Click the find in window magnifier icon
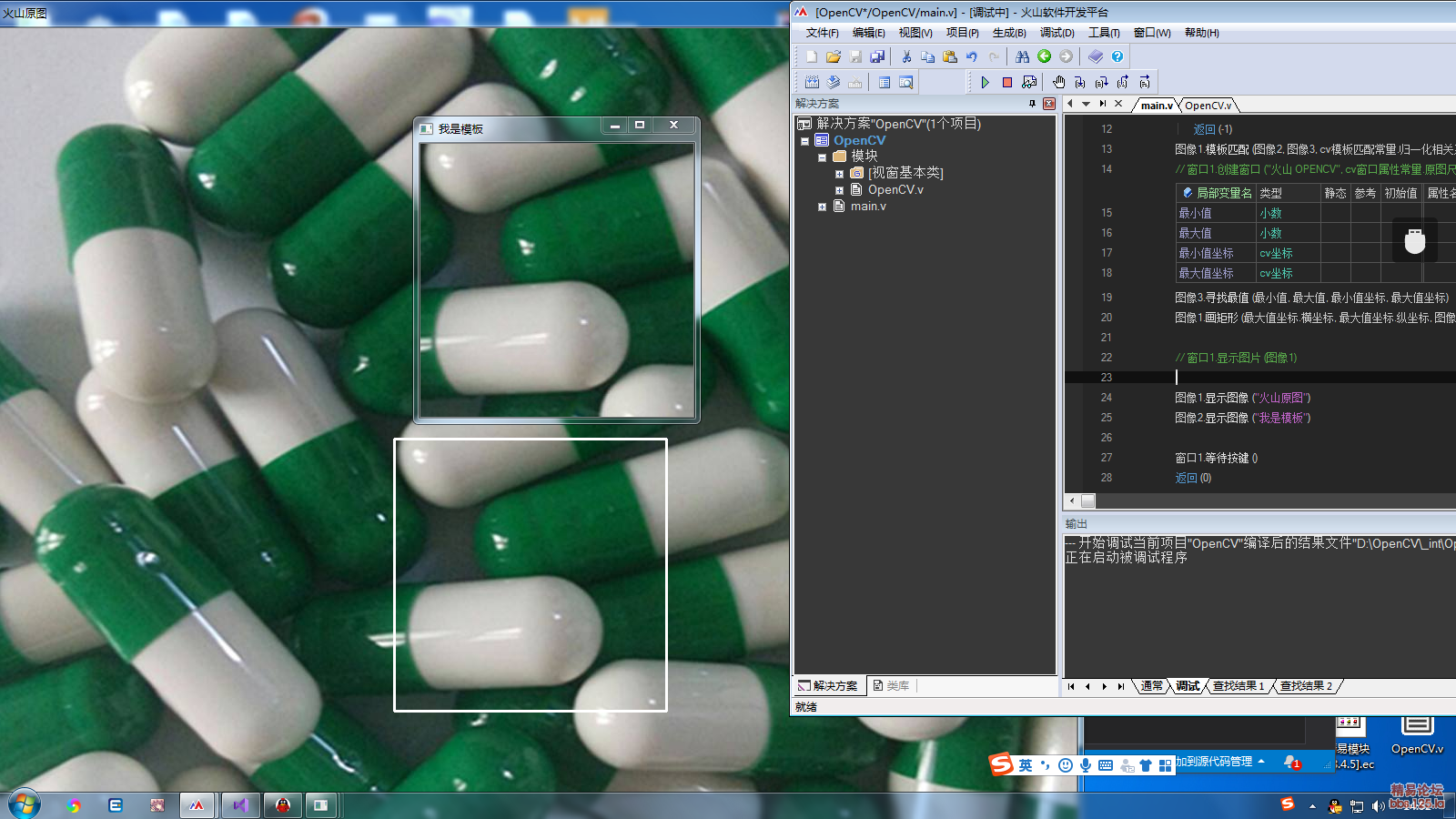 (906, 82)
